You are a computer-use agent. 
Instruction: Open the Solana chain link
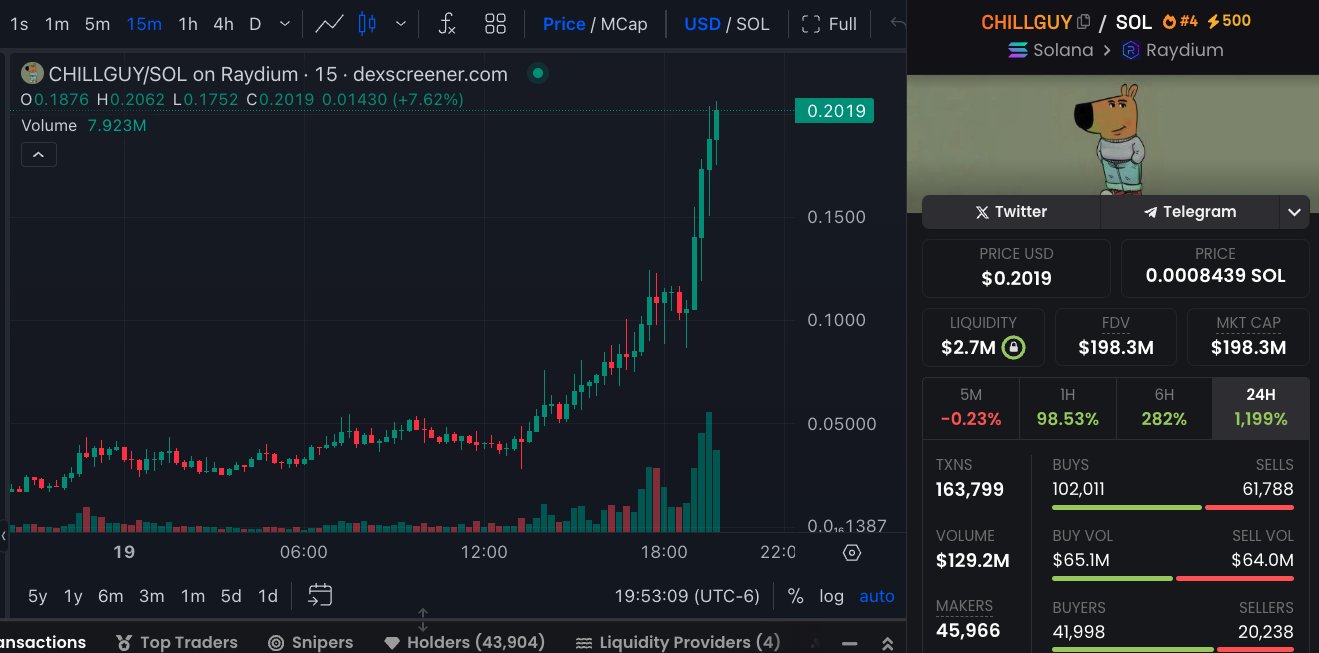click(x=1050, y=50)
